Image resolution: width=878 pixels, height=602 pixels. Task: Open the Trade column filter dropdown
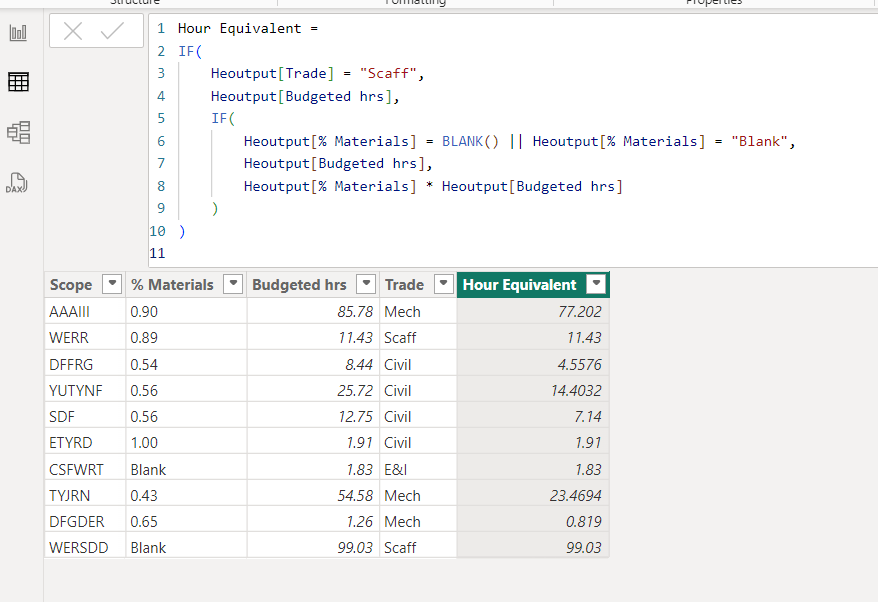pyautogui.click(x=443, y=284)
